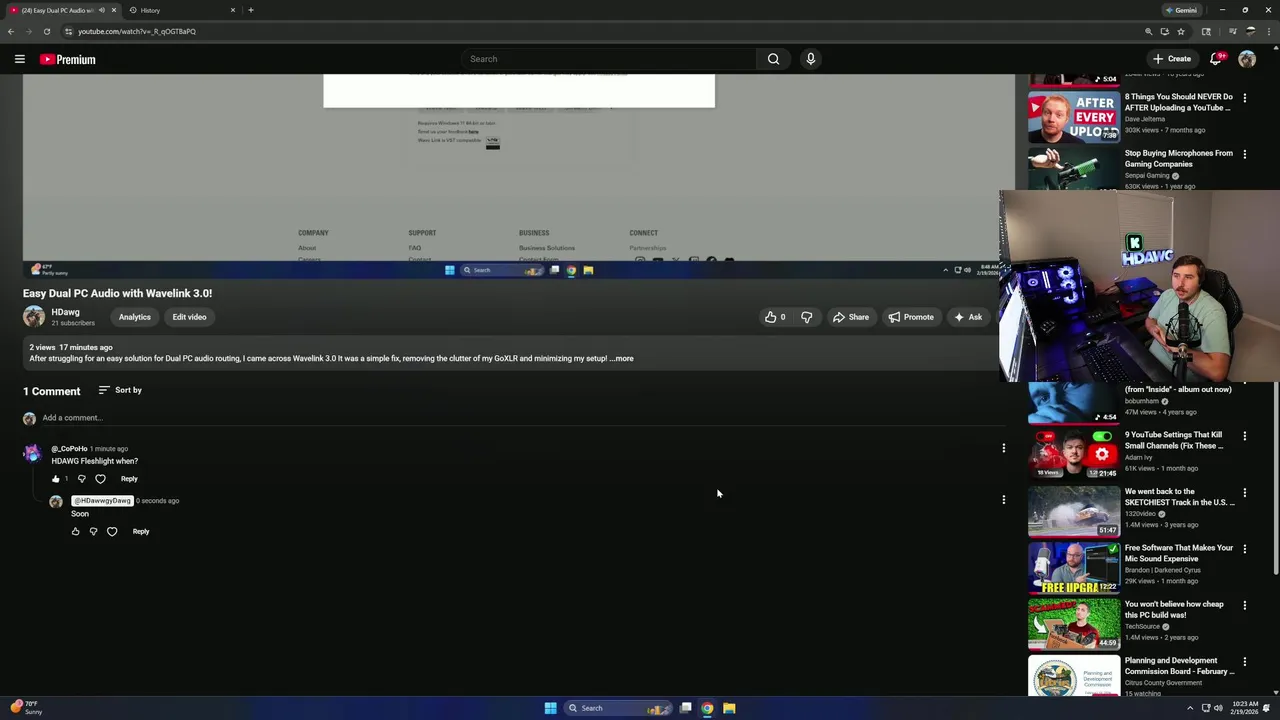The height and width of the screenshot is (720, 1280).
Task: Open the Ask AI button
Action: coord(967,317)
